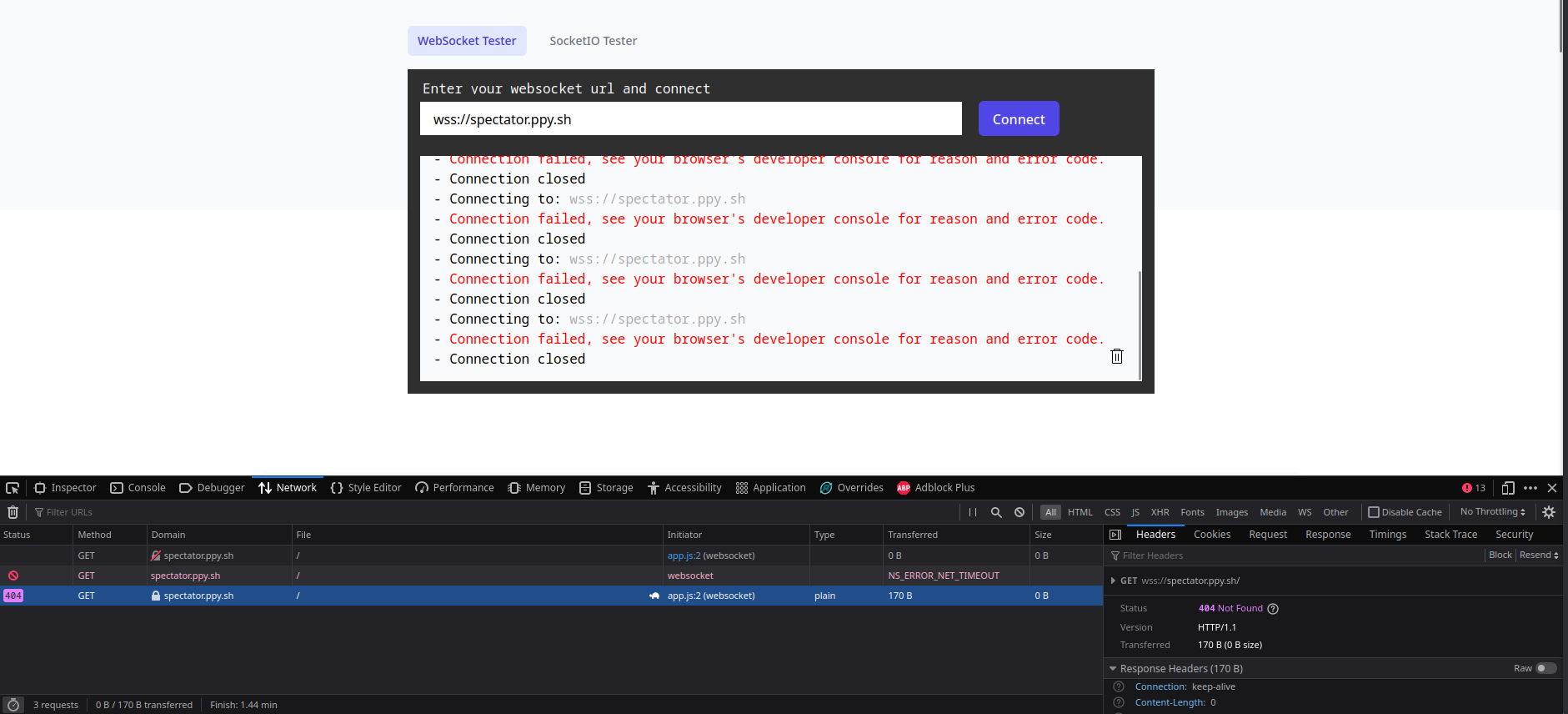Start performance analysis stopwatch icon
Viewport: 1568px width, 714px height.
pos(13,705)
